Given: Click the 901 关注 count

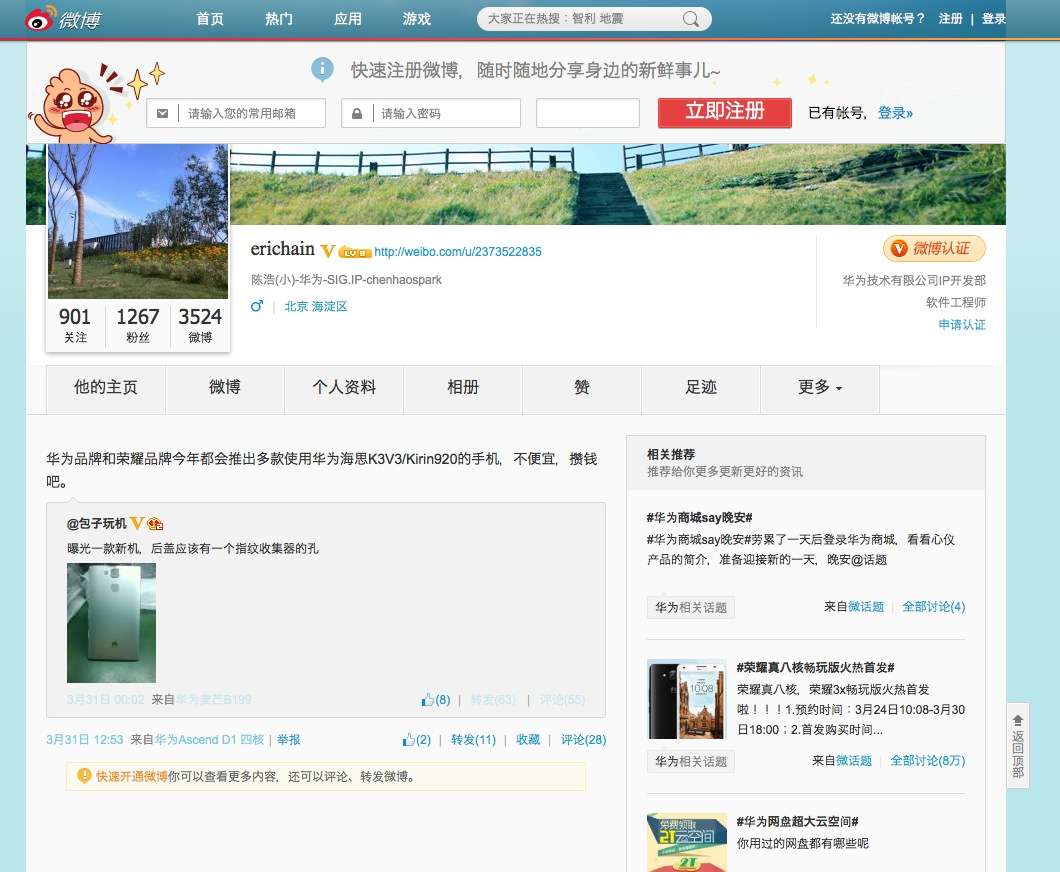Looking at the screenshot, I should 75,324.
